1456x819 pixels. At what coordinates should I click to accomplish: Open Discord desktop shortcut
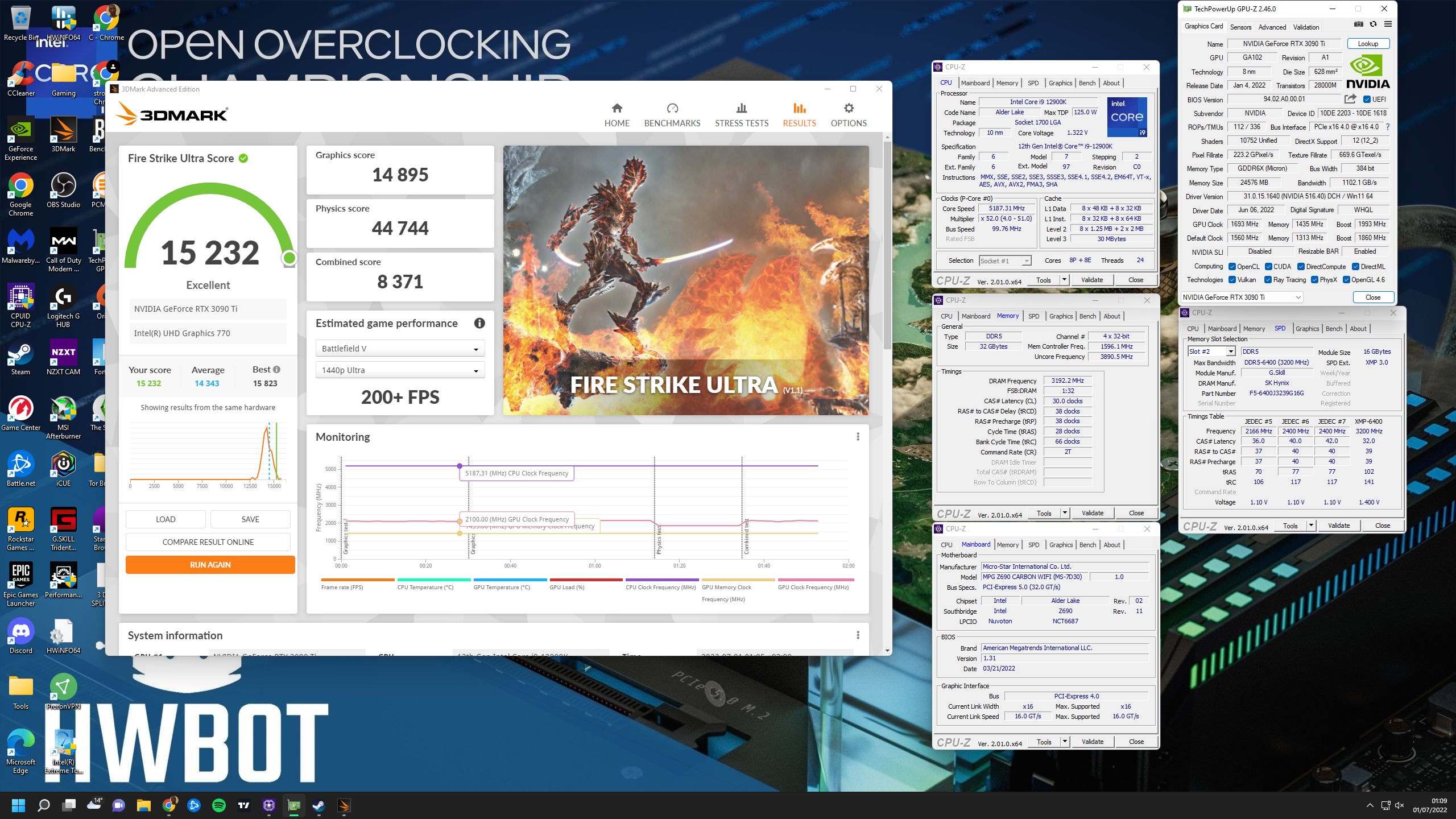coord(21,636)
